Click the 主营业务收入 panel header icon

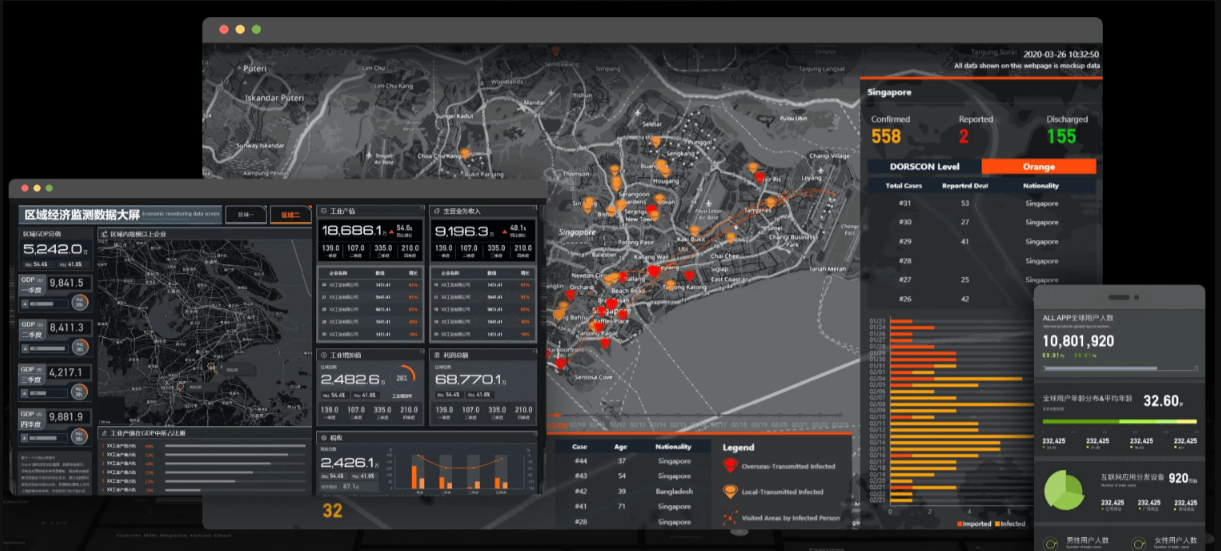436,212
